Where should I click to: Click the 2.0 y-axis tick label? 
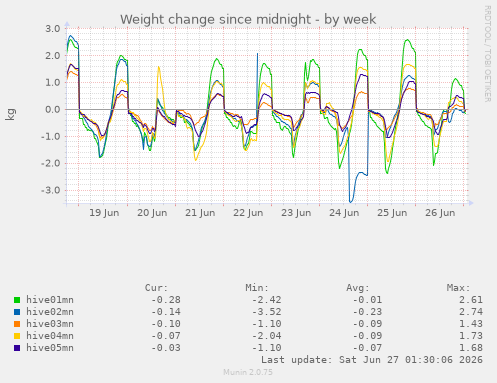53,56
